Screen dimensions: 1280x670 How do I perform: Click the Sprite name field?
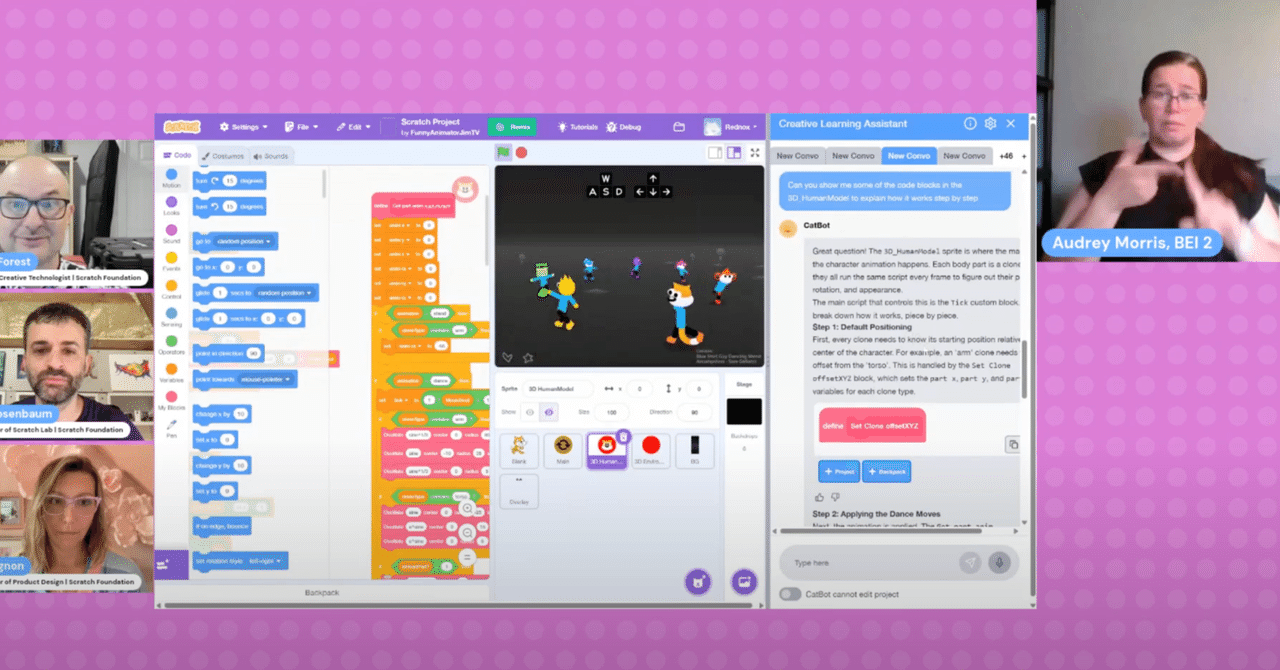pos(559,388)
